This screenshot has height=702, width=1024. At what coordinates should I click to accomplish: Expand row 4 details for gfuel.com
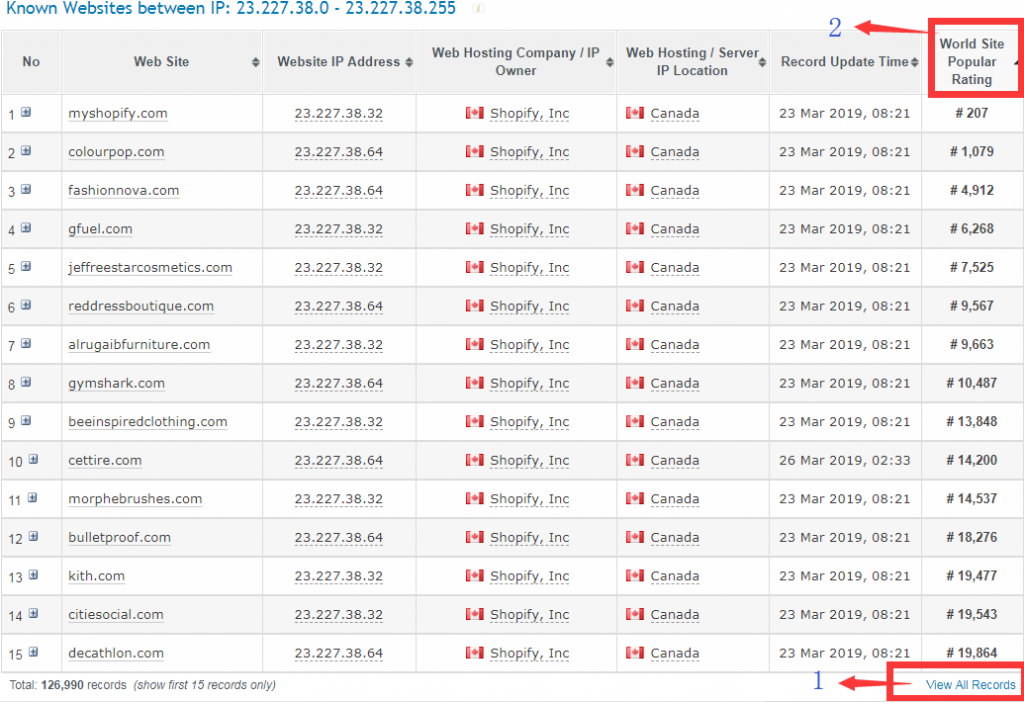[x=26, y=228]
